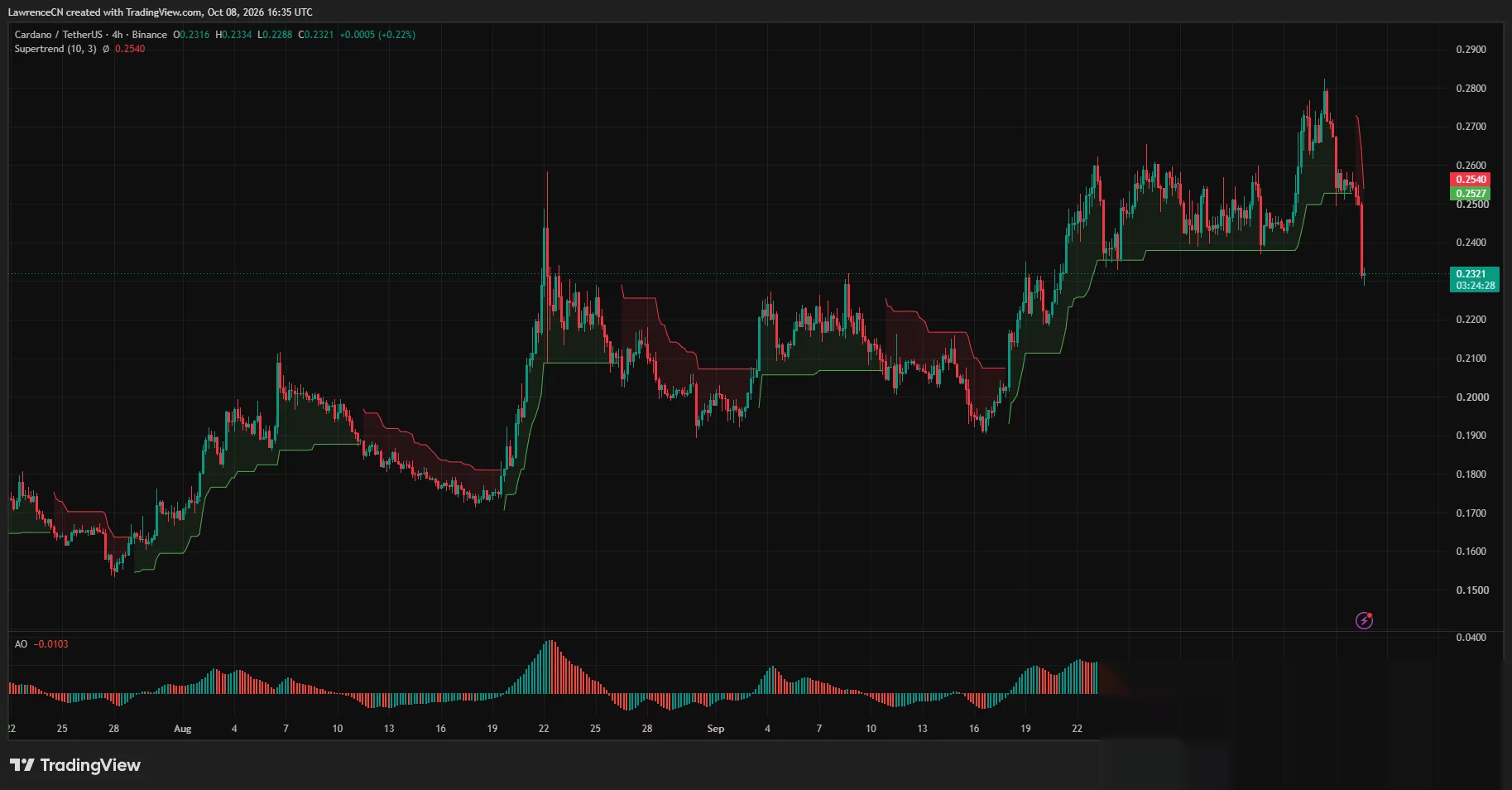1512x790 pixels.
Task: Click the 0.2900 price scale label
Action: [x=1471, y=50]
